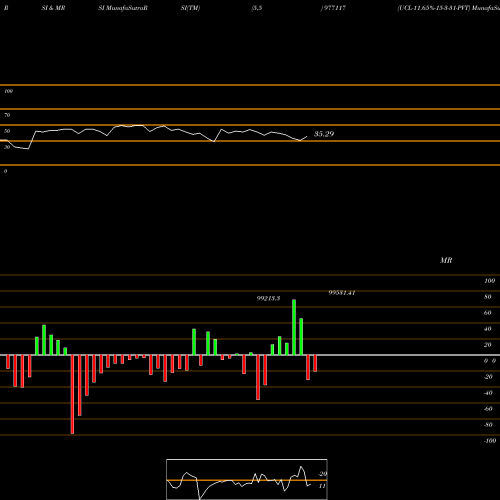Click the longest red MR bar
This screenshot has height=500, width=500.
(x=72, y=394)
